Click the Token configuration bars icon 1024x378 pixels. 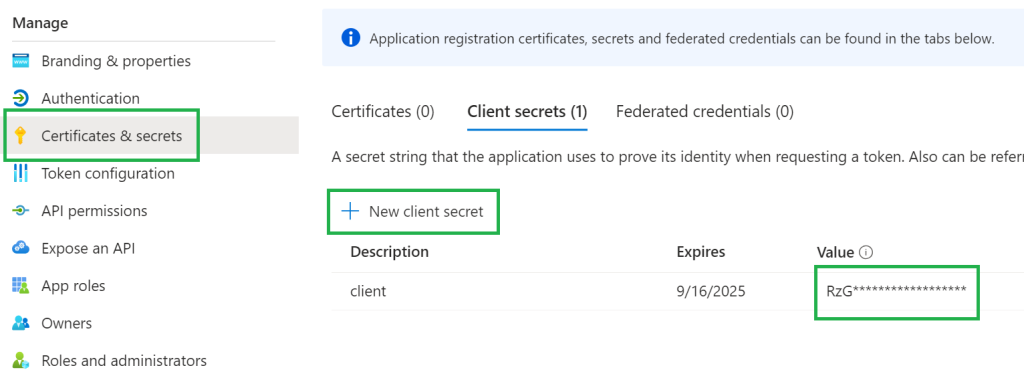21,174
